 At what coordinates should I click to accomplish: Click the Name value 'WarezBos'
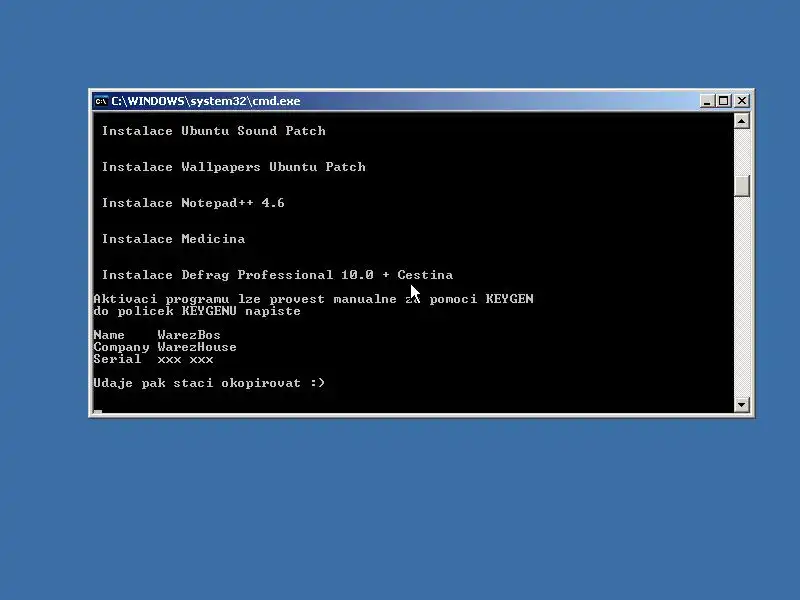(189, 335)
